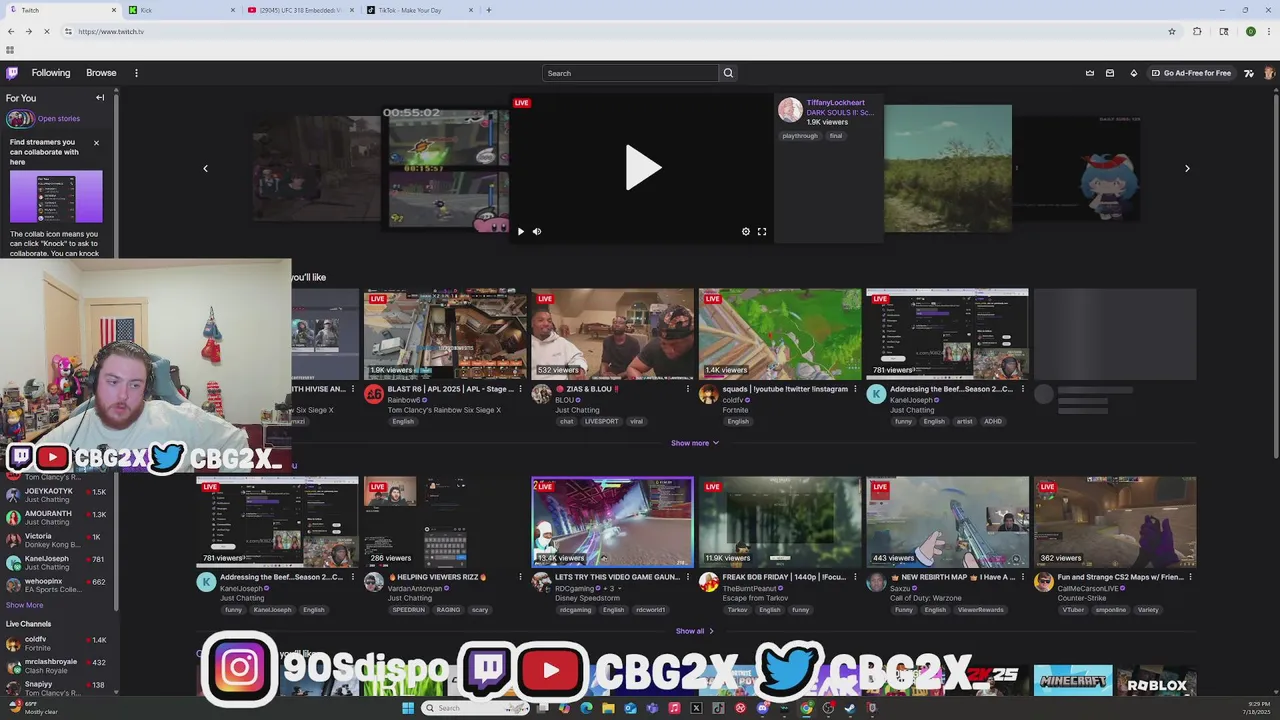Click Open stories link
This screenshot has height=720, width=1280.
(x=59, y=118)
